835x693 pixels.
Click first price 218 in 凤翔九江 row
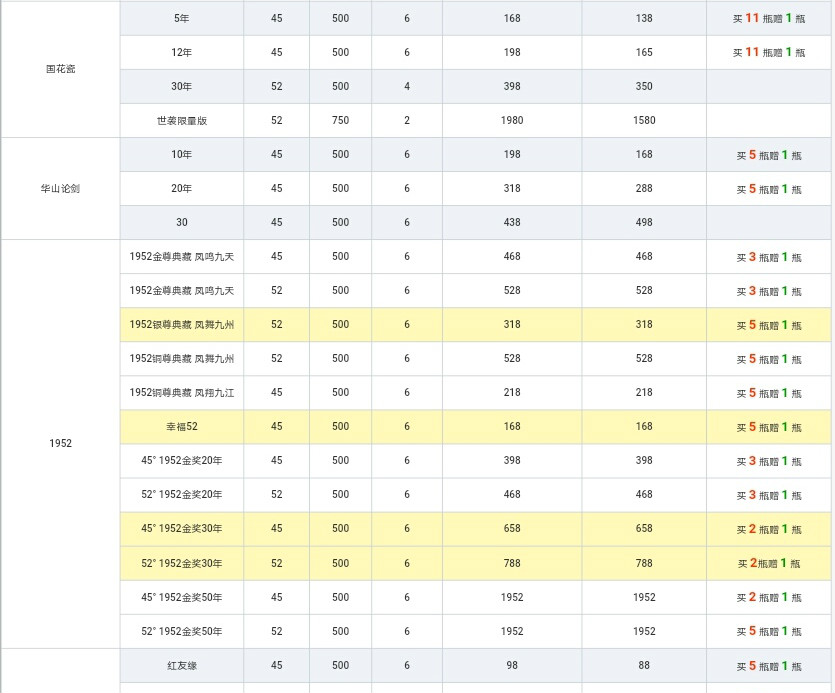click(512, 393)
